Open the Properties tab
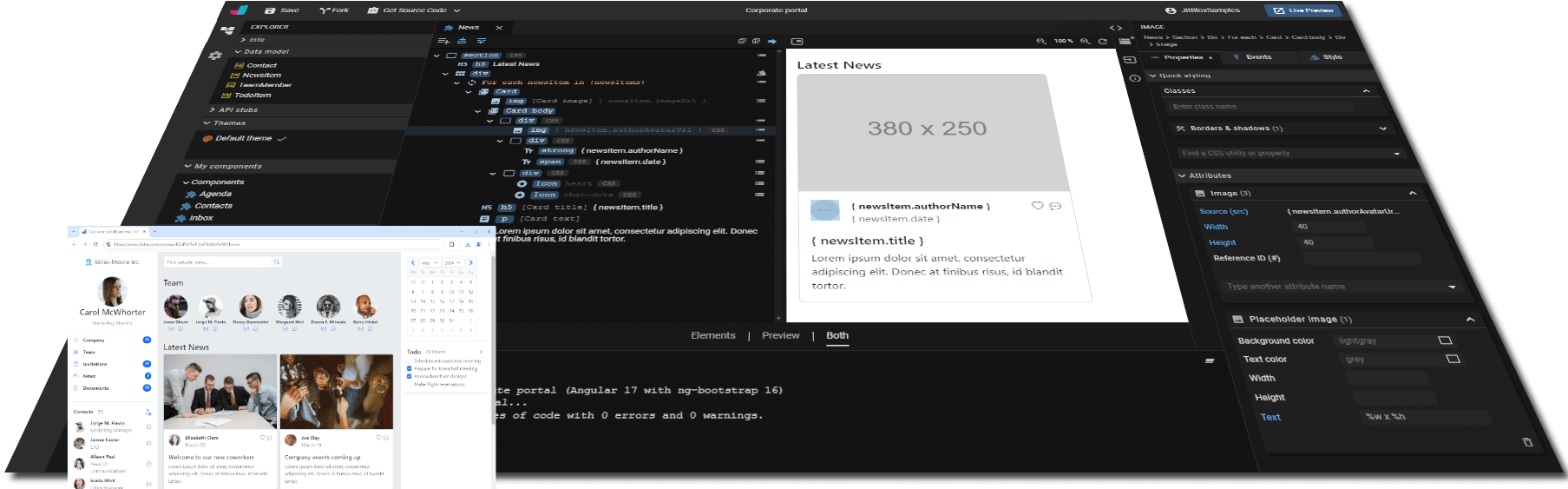The width and height of the screenshot is (1568, 489). 1183,57
